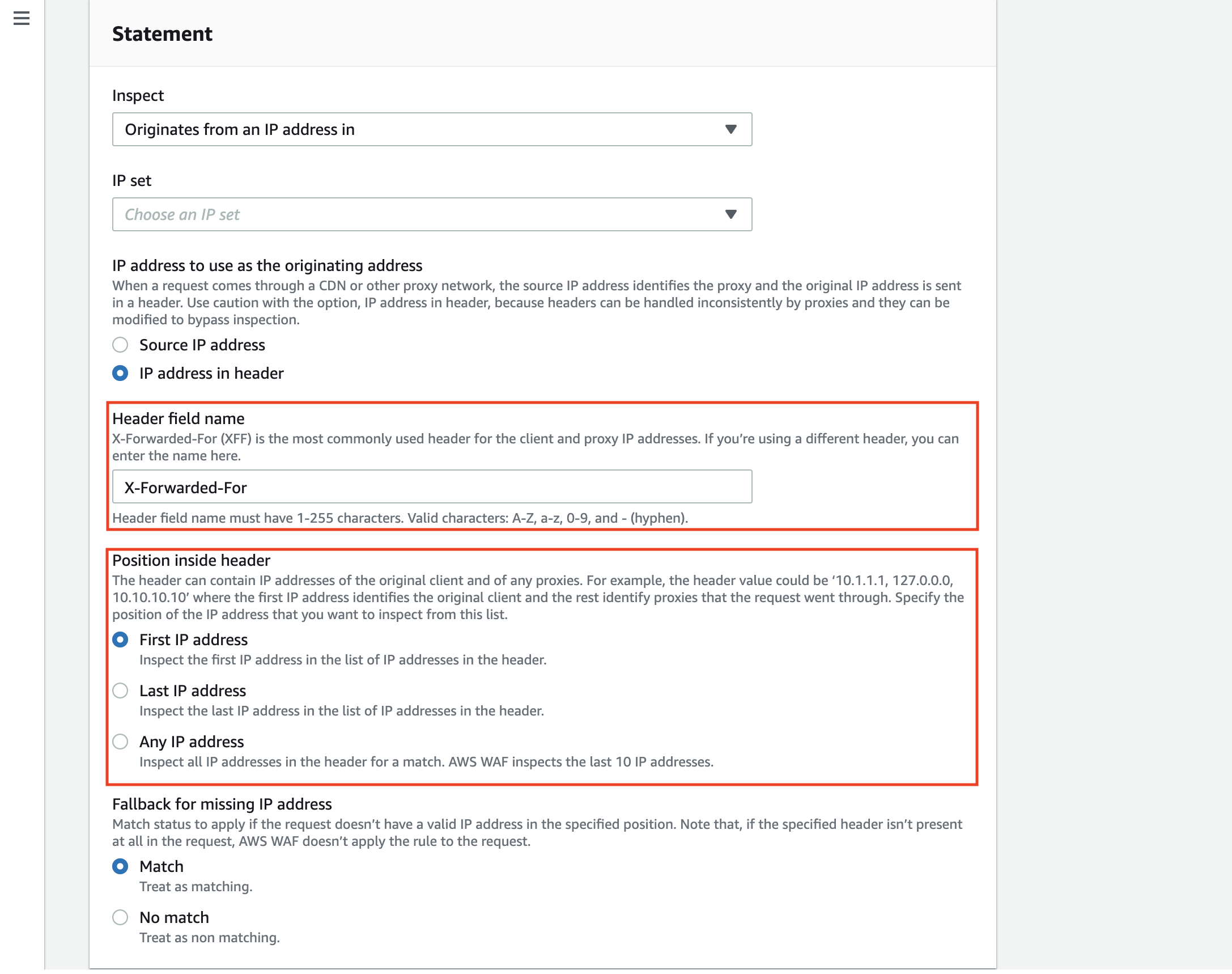Viewport: 1232px width, 974px height.
Task: Choose the First IP address position
Action: tap(120, 640)
